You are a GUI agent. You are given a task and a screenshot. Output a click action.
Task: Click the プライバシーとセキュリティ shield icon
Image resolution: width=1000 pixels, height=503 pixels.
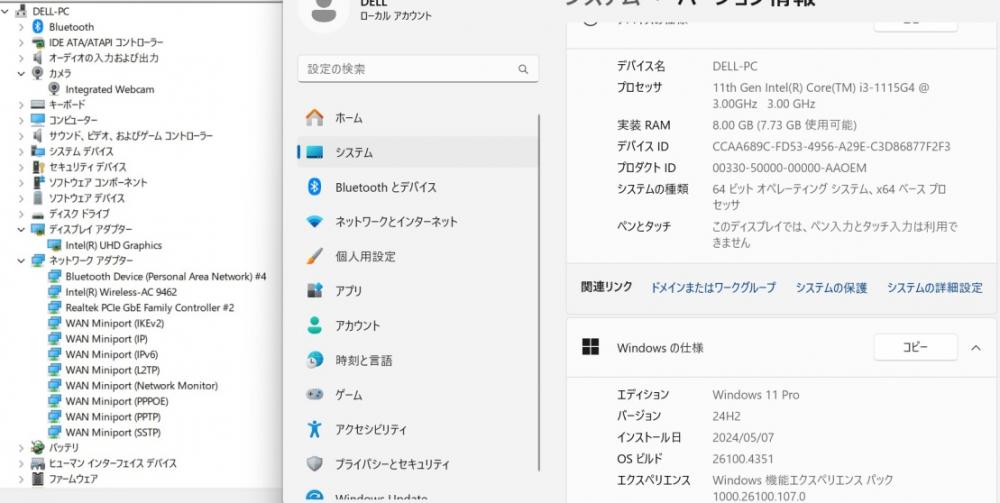pyautogui.click(x=314, y=464)
